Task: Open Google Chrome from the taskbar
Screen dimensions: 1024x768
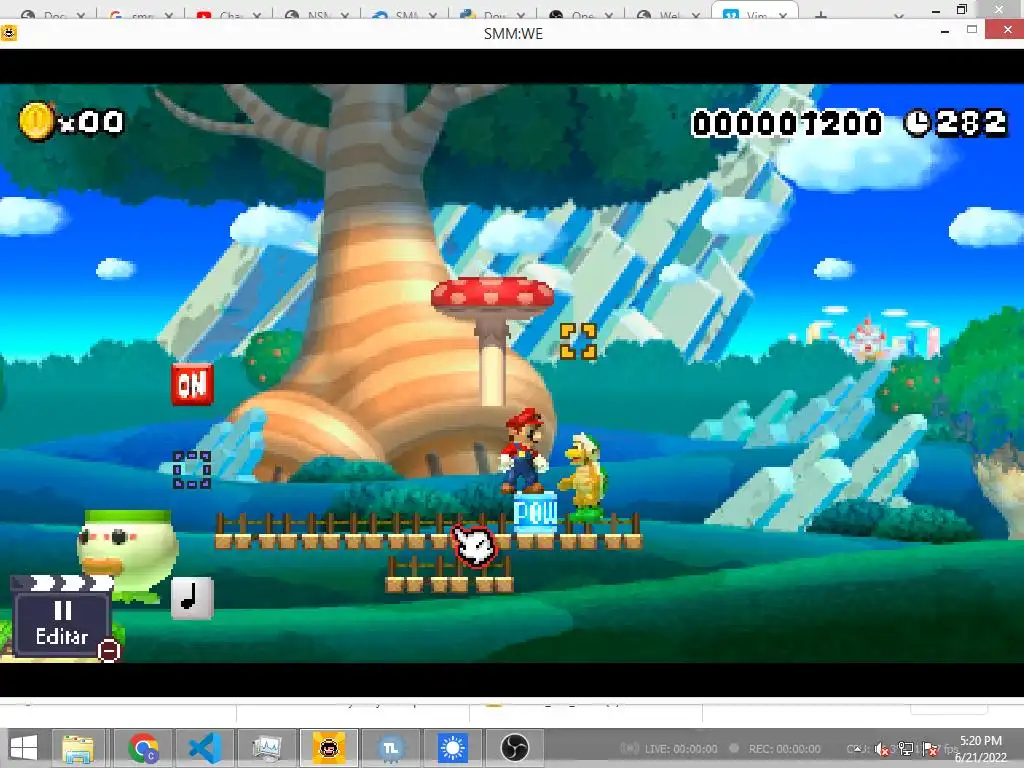Action: pyautogui.click(x=144, y=748)
